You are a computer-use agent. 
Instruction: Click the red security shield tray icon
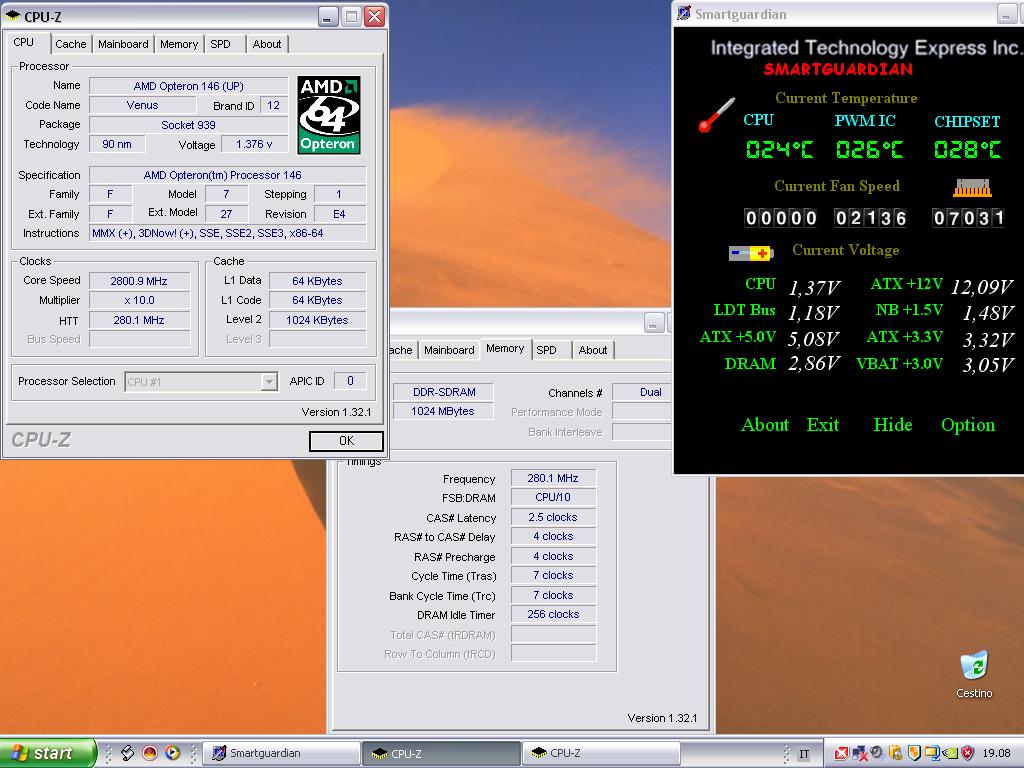(967, 754)
